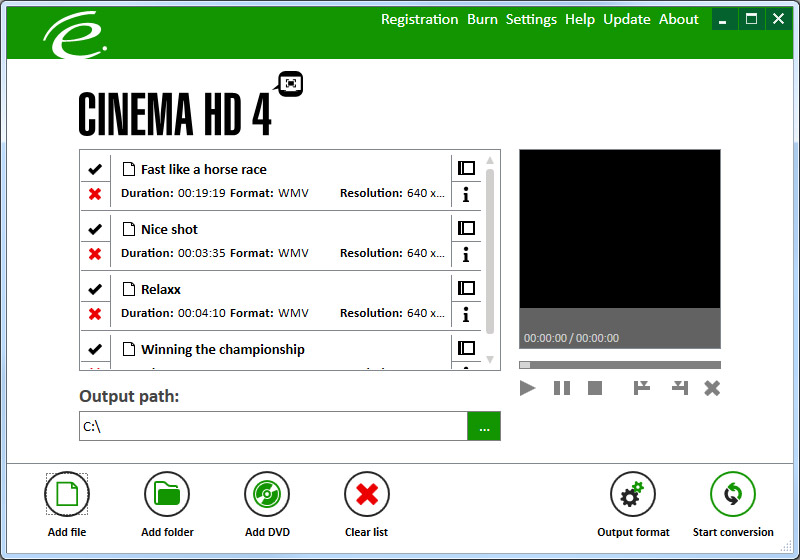Select Winning the championship title
800x560 pixels.
[x=222, y=349]
